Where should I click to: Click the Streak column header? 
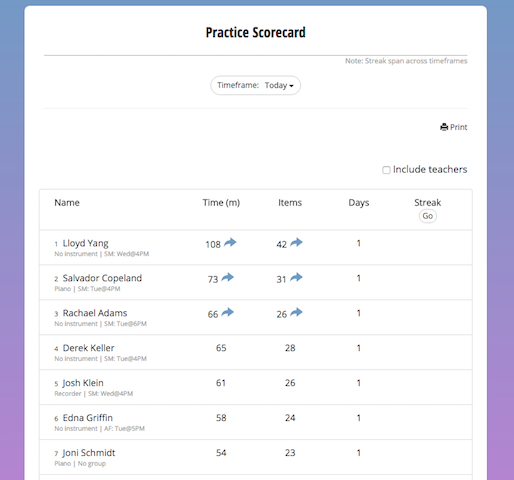428,203
